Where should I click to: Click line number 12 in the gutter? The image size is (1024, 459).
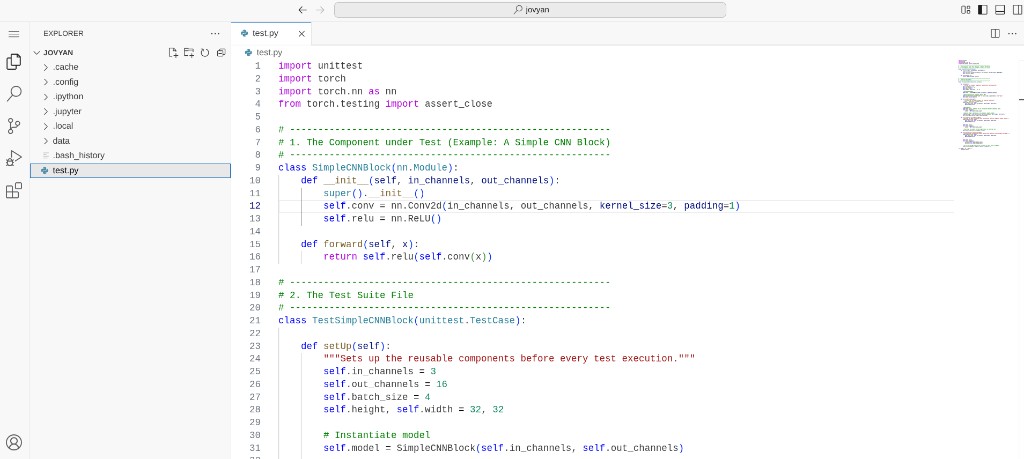pos(255,206)
